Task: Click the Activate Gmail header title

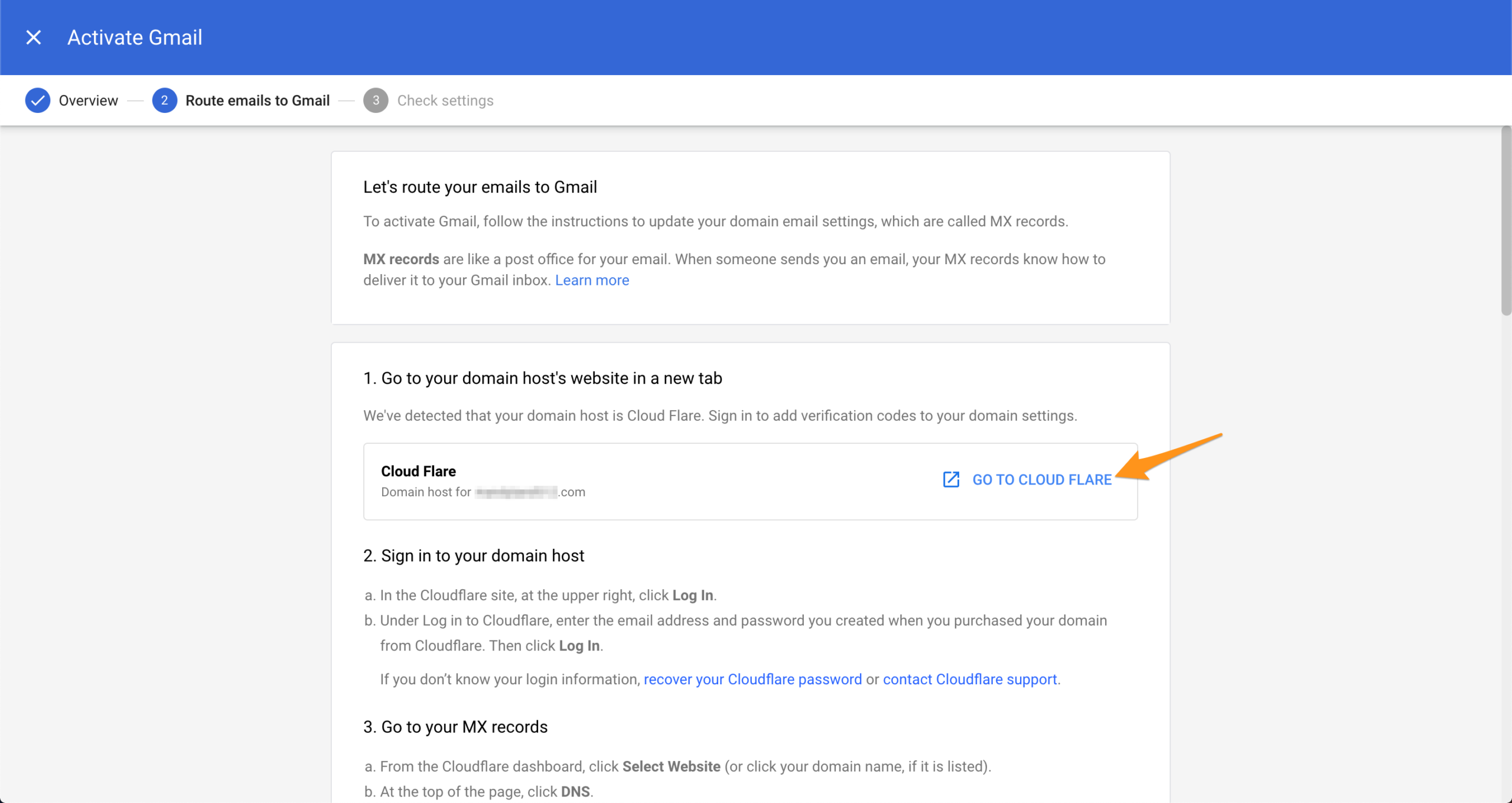Action: coord(135,37)
